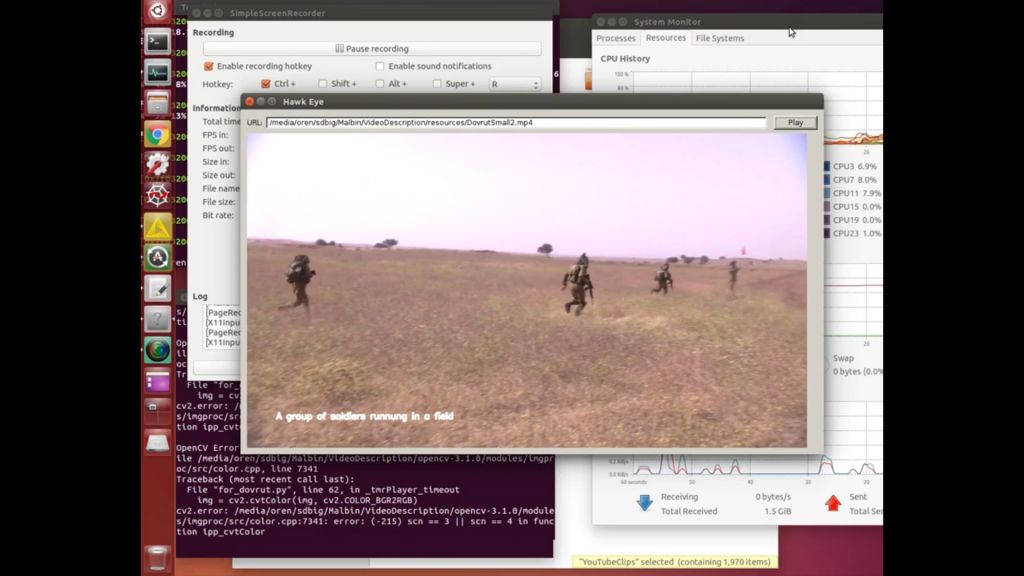The width and height of the screenshot is (1024, 576).
Task: Open the hotkey key dropdown showing R
Action: click(x=515, y=84)
